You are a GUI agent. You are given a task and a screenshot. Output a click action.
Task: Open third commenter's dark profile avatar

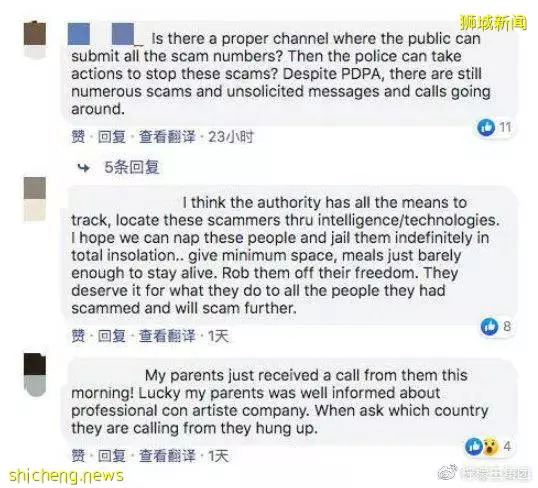(x=35, y=374)
